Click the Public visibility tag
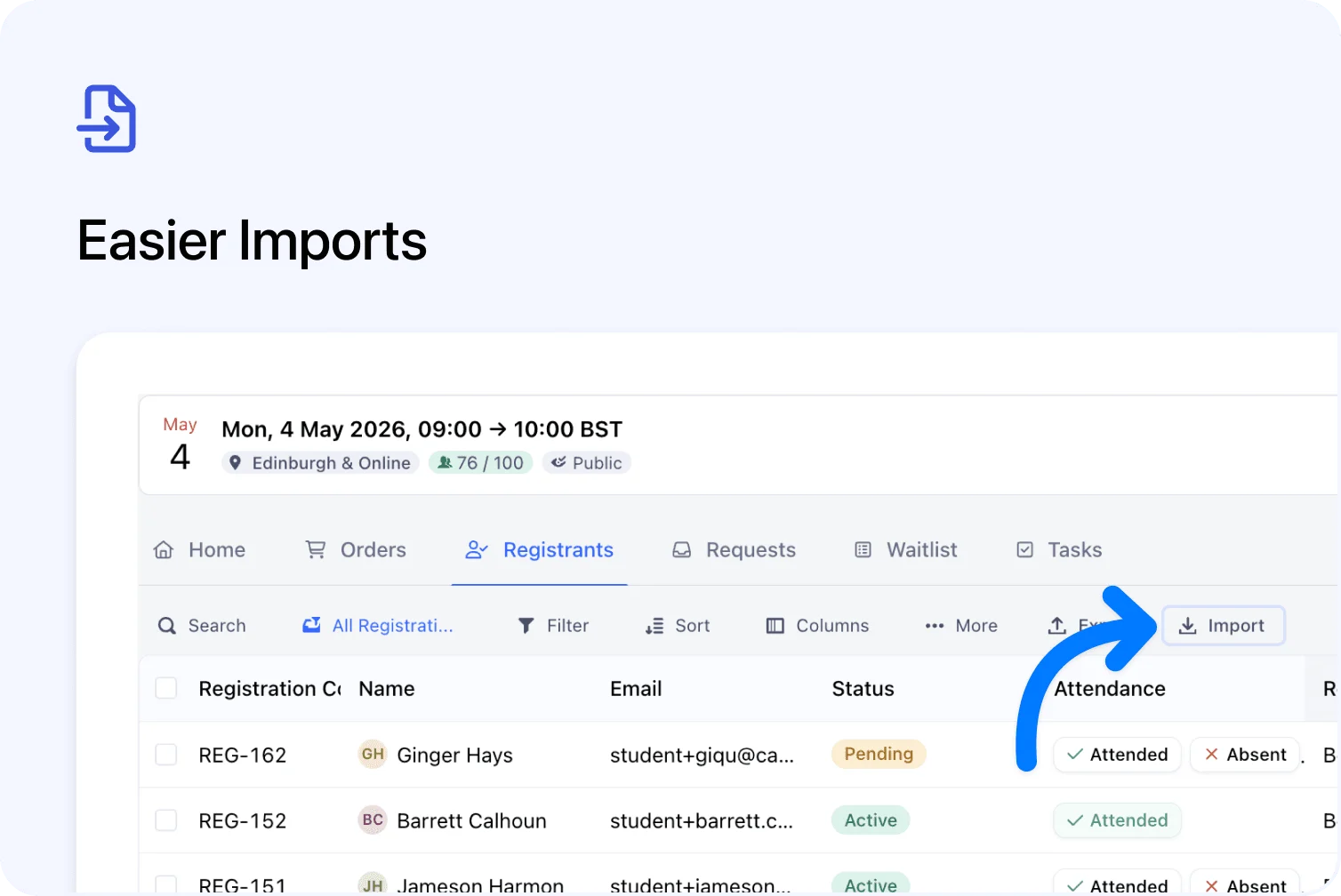 (587, 462)
